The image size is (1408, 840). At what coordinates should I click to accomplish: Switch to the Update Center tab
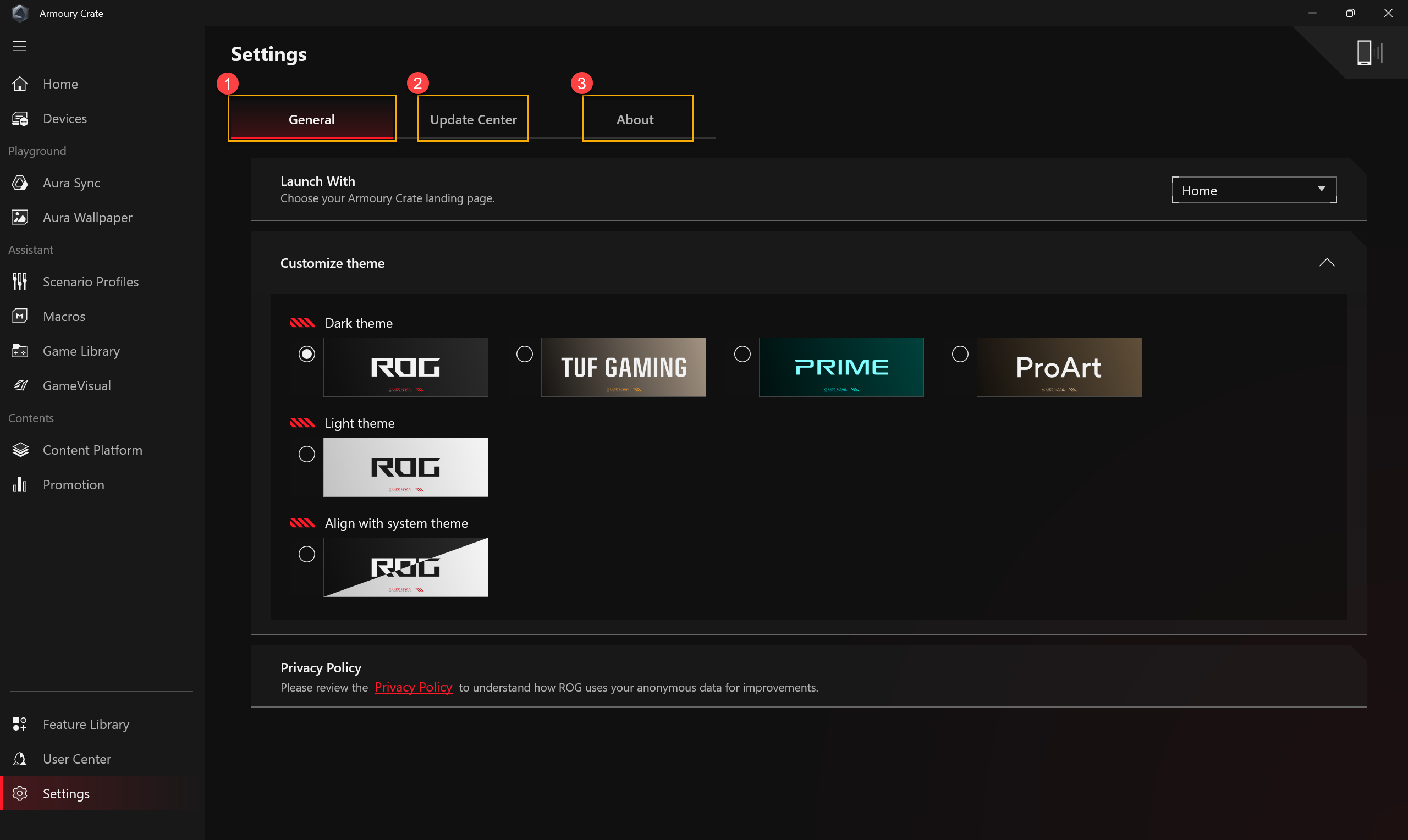(x=474, y=119)
